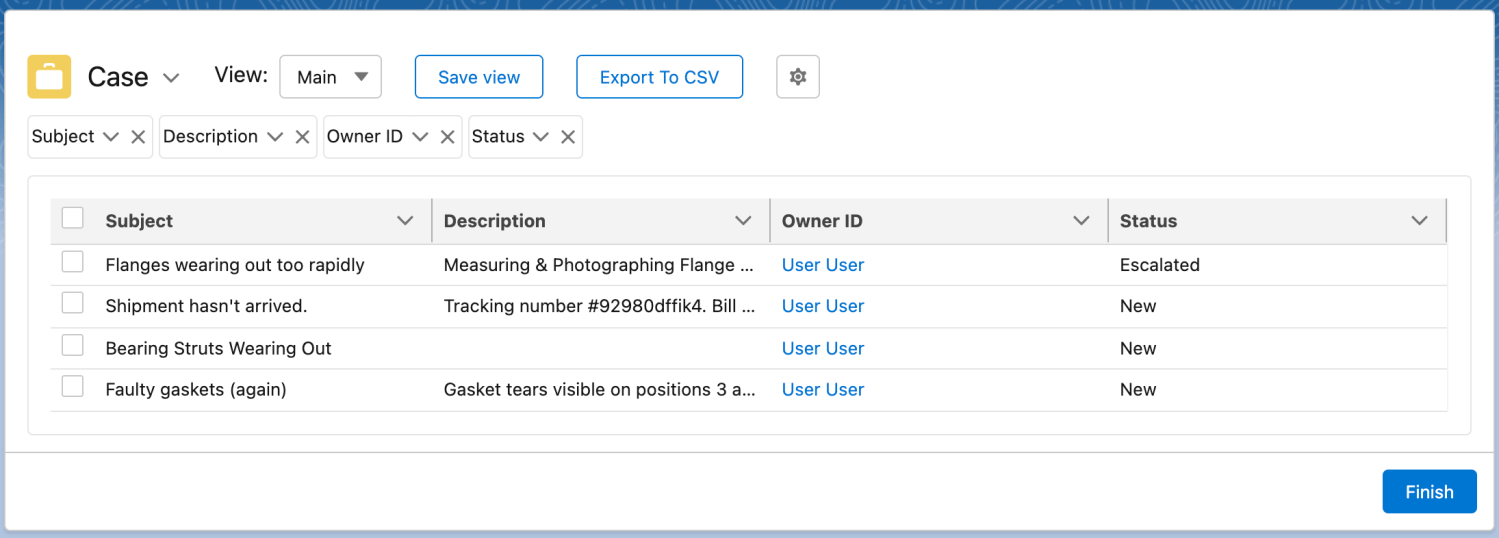
Task: Expand the Description filter chip chevron
Action: point(275,137)
